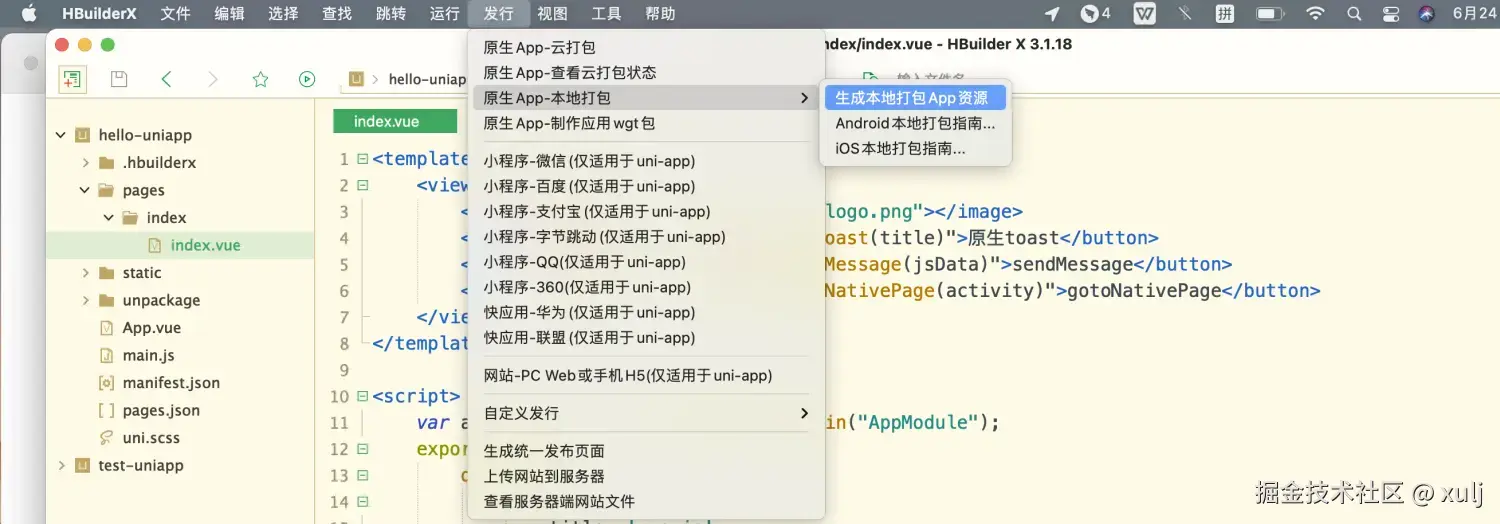Open main.js in file tree
The image size is (1500, 524).
click(148, 355)
